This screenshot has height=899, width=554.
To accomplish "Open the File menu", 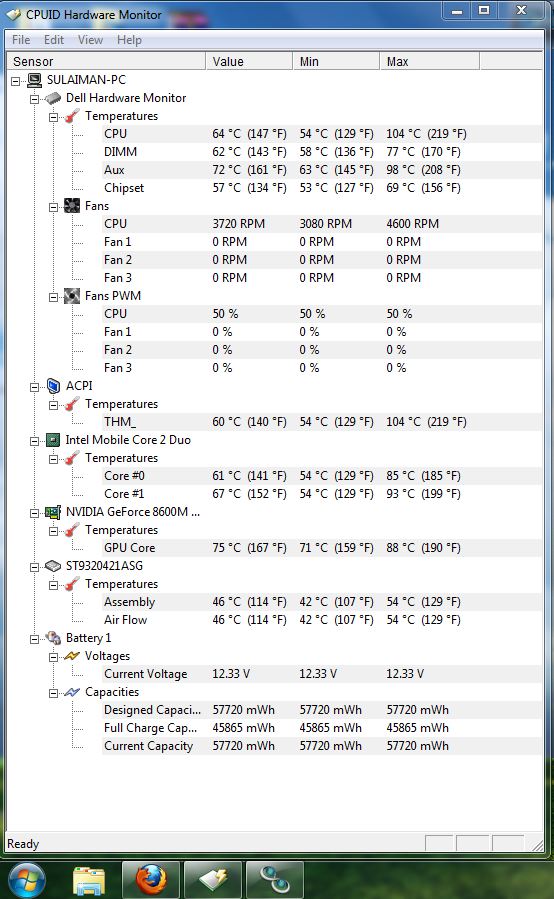I will point(21,40).
